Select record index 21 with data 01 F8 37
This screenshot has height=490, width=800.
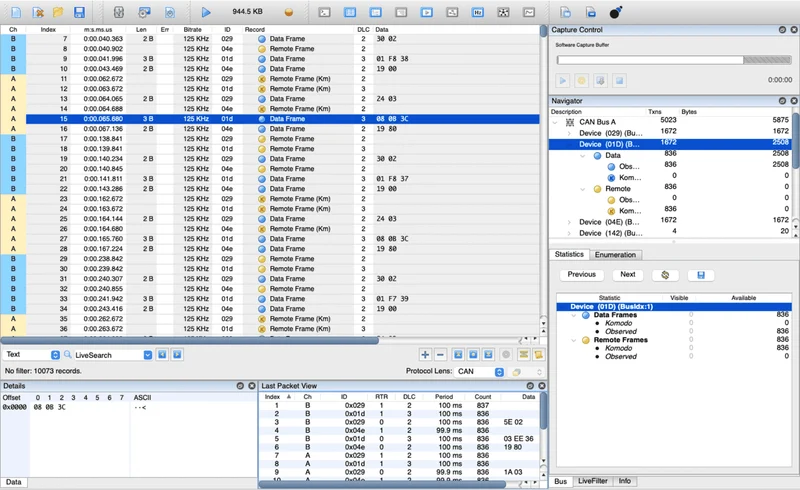(x=270, y=179)
